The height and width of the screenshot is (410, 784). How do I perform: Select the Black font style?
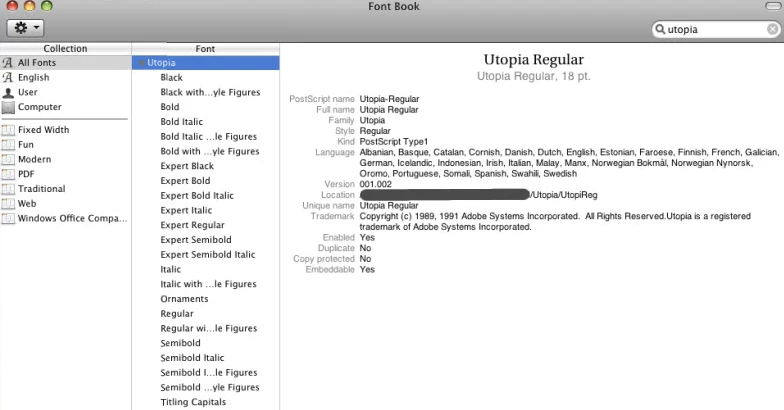172,78
